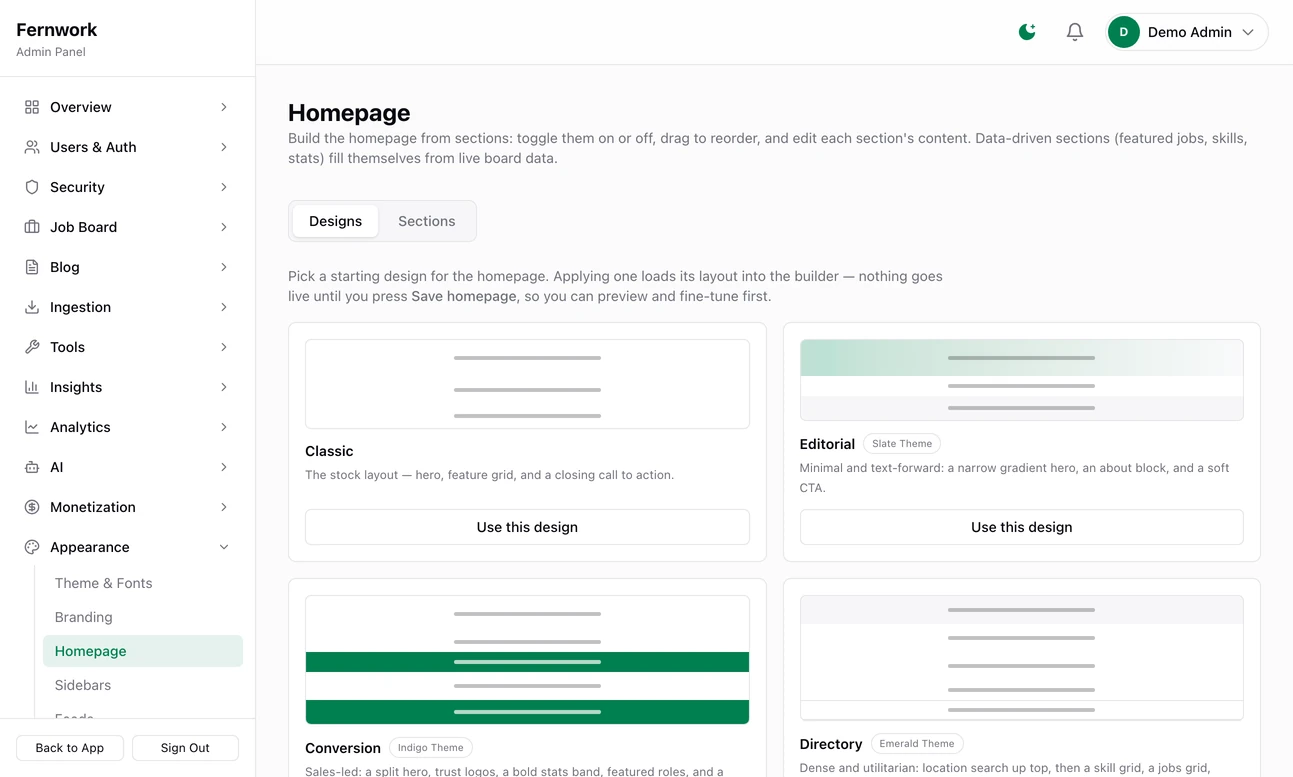Click the Insights bar chart icon
The height and width of the screenshot is (777, 1293).
coord(32,387)
